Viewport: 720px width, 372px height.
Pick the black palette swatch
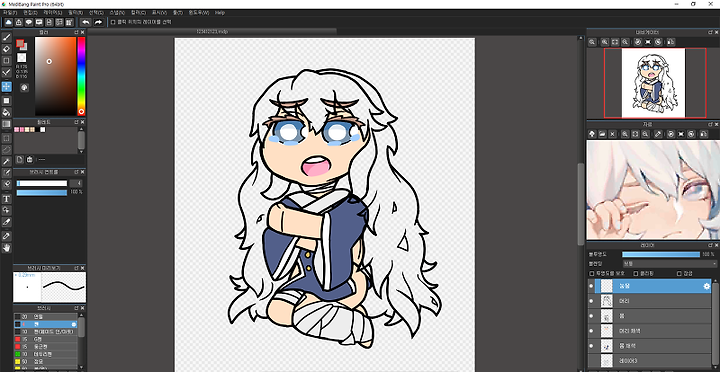[38, 130]
